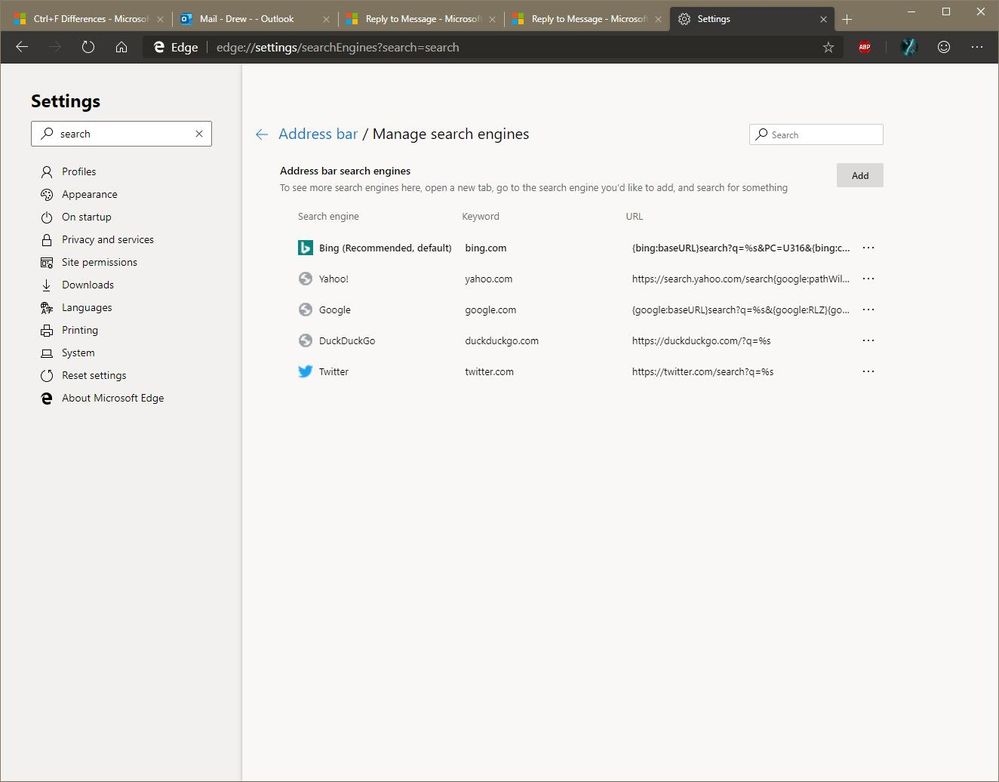Screen dimensions: 999x782
Task: Click the browser back arrow button
Action: click(x=22, y=47)
